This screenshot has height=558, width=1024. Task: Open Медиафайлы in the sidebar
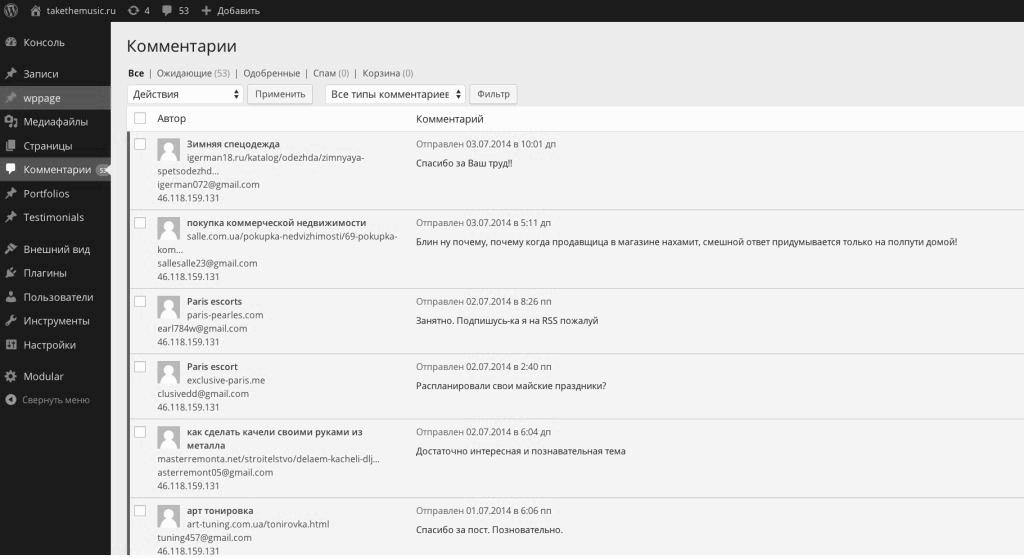pos(55,122)
